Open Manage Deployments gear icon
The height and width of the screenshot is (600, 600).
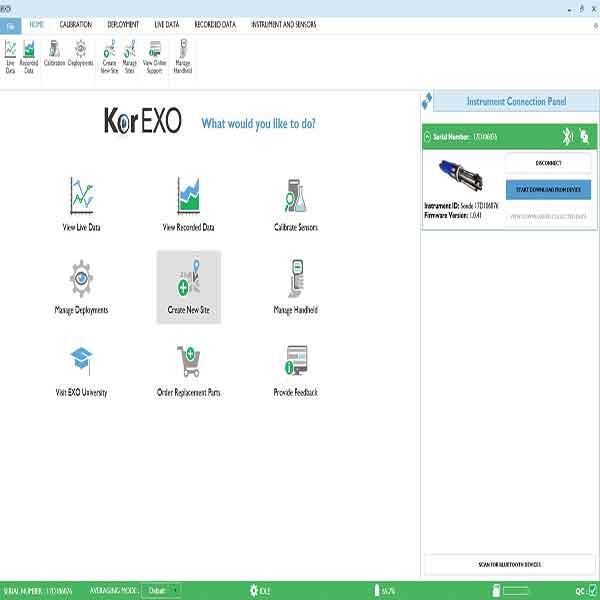(x=82, y=278)
